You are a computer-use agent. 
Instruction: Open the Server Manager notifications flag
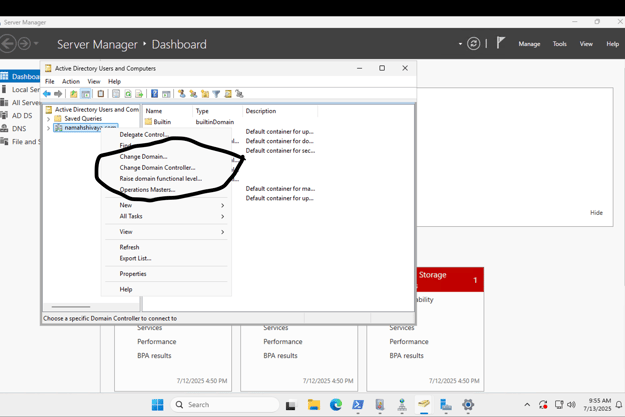point(501,43)
